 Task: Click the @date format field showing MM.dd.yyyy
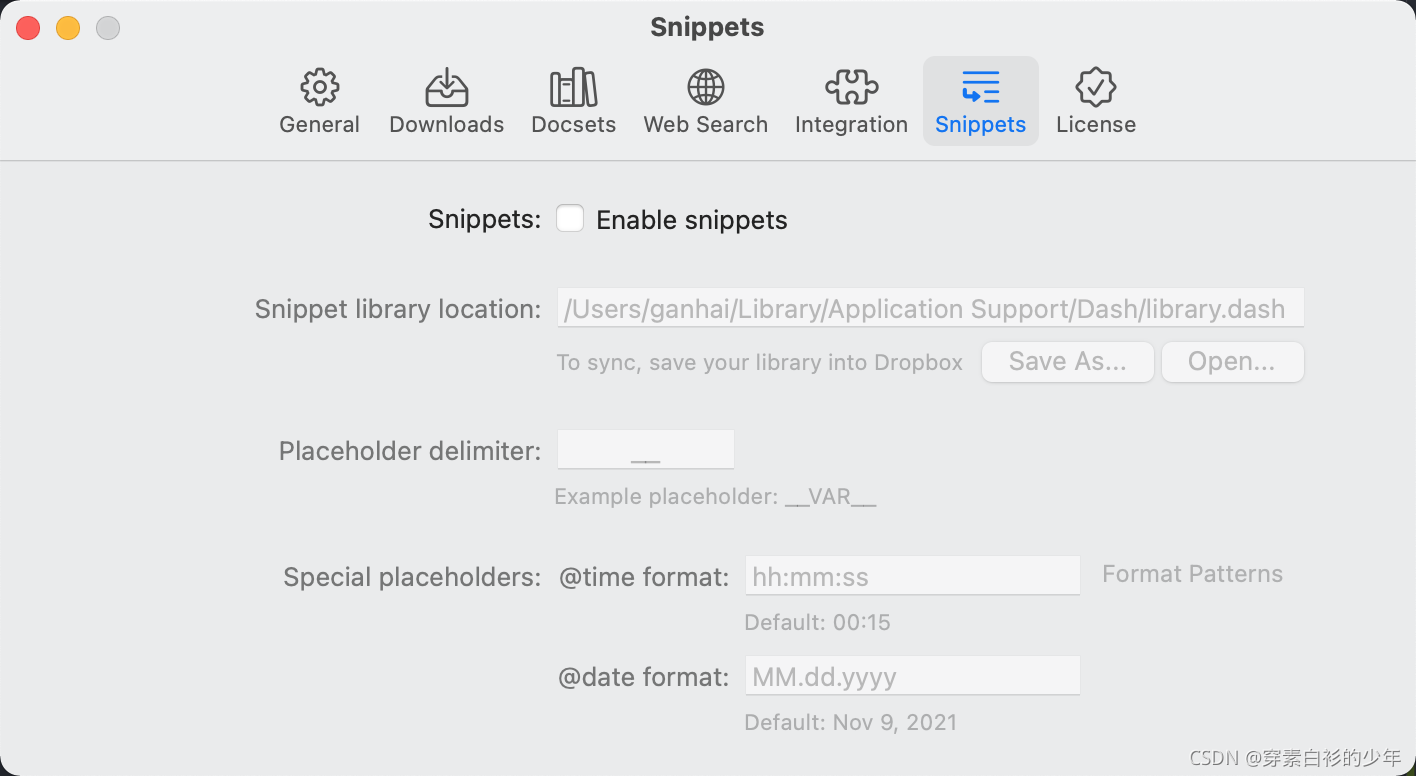tap(911, 675)
